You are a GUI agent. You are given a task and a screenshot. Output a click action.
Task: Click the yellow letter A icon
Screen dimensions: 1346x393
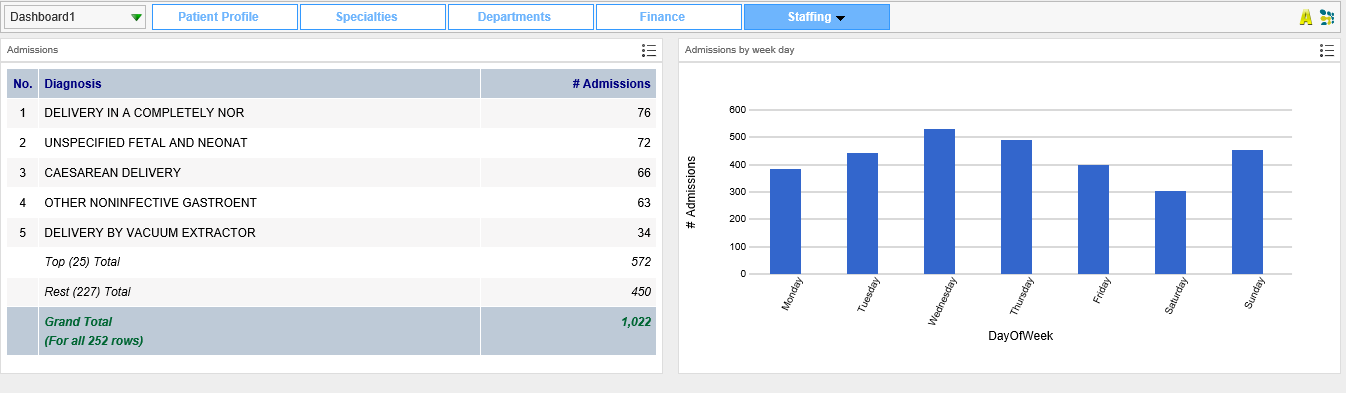1305,17
